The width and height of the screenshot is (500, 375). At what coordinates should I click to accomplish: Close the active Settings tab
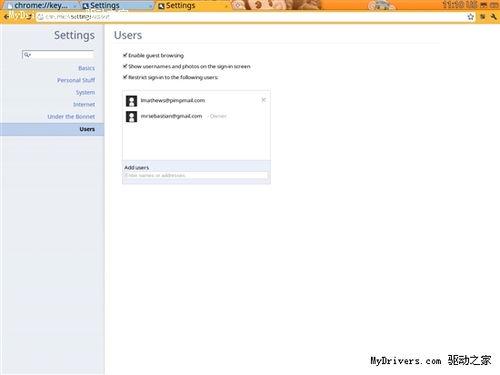[x=226, y=6]
